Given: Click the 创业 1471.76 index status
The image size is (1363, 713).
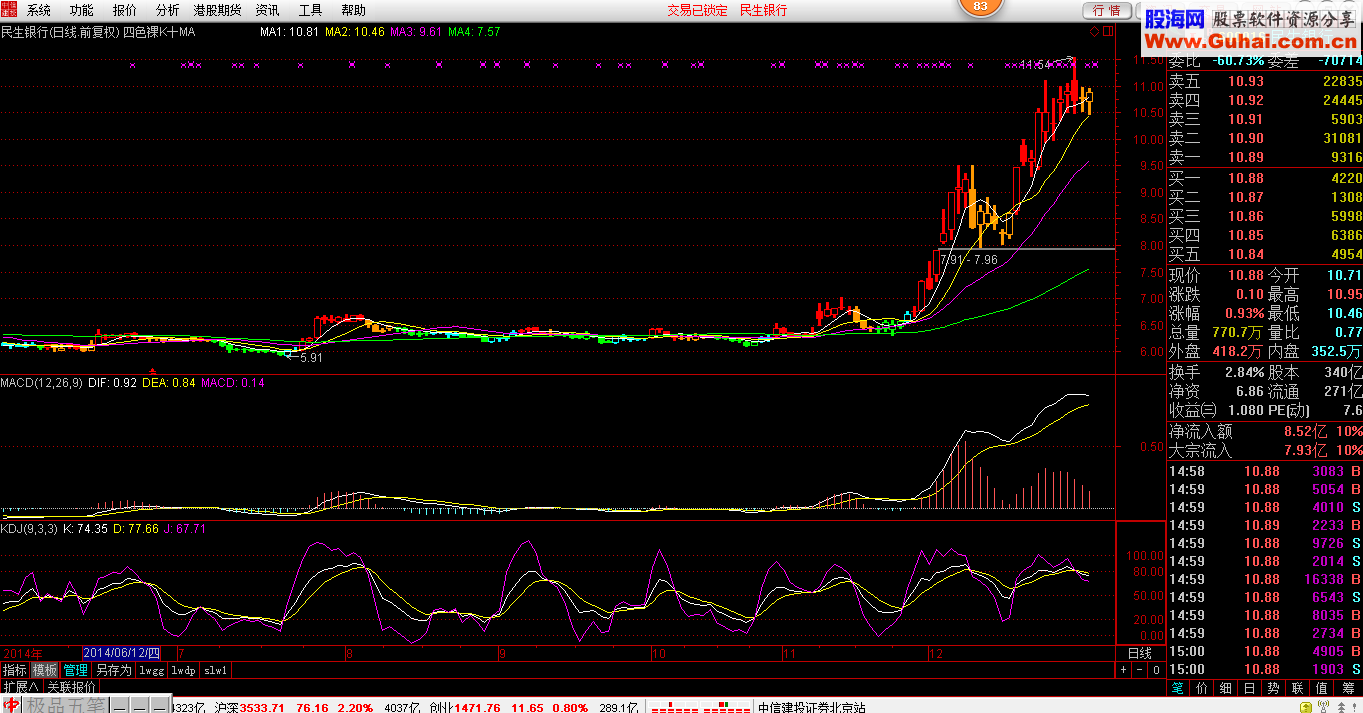Looking at the screenshot, I should click(465, 707).
